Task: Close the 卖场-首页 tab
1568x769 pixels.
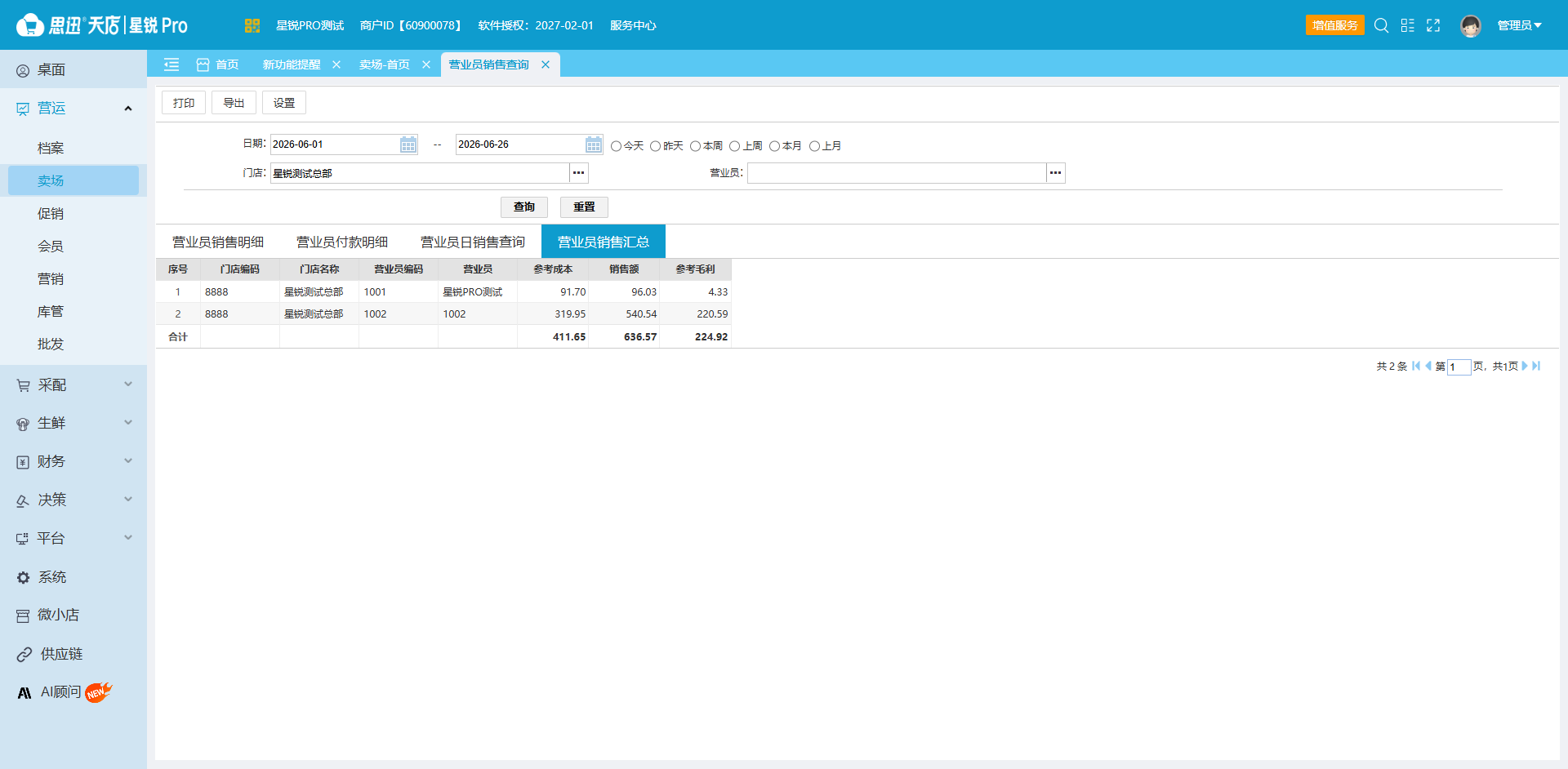Action: (426, 64)
